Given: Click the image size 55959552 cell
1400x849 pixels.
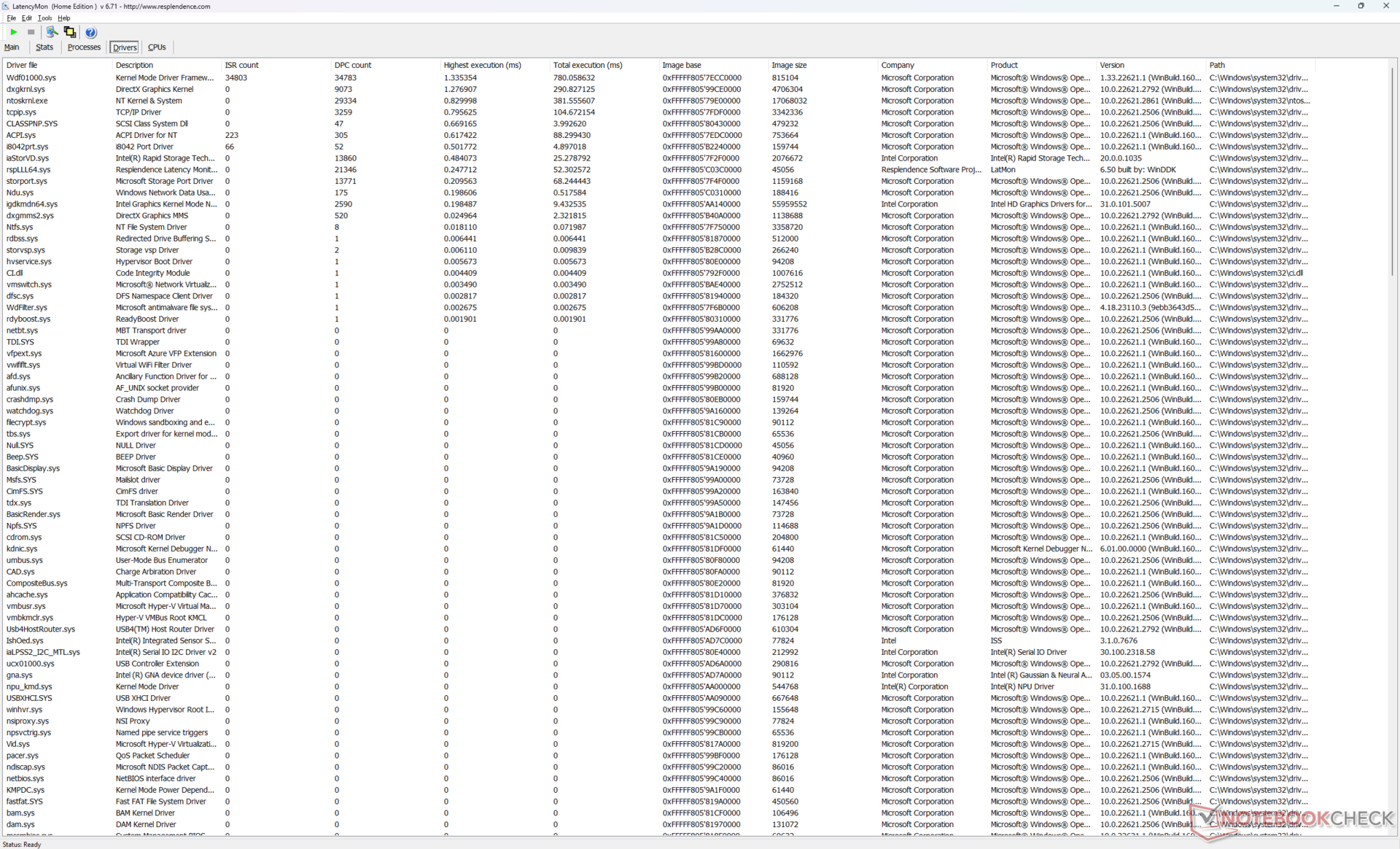Looking at the screenshot, I should pos(789,204).
